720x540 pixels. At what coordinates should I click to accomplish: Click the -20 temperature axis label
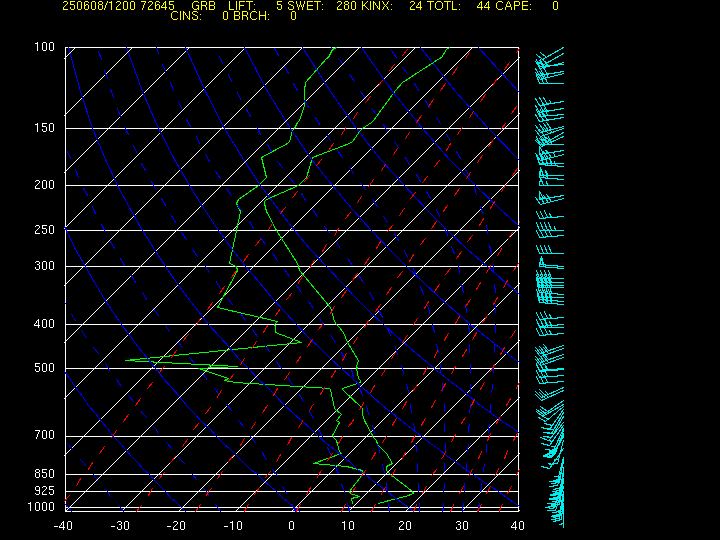point(177,526)
